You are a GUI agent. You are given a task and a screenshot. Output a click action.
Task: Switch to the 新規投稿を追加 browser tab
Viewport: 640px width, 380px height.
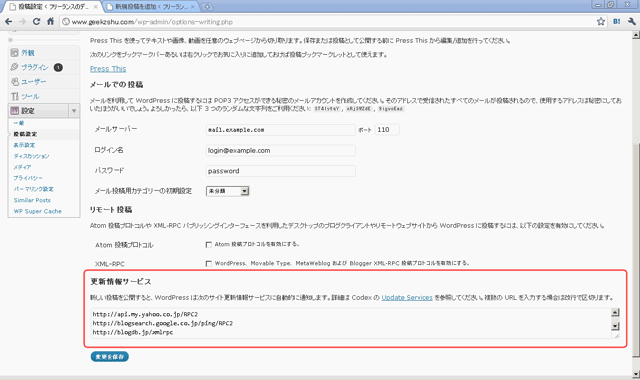coord(151,7)
